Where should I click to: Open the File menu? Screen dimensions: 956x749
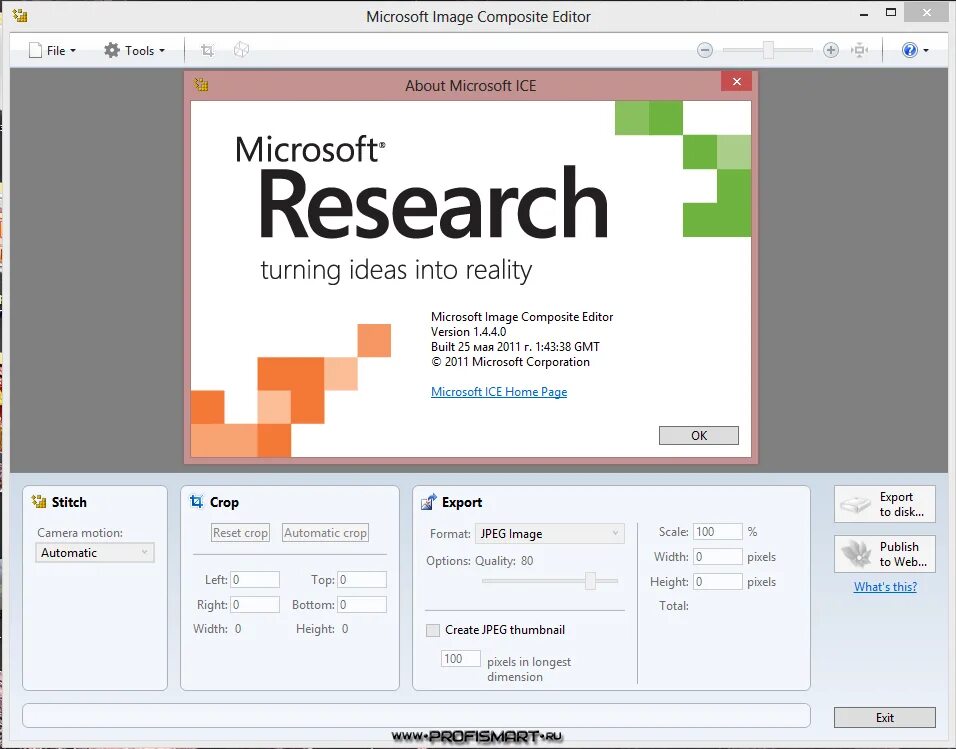pyautogui.click(x=52, y=51)
